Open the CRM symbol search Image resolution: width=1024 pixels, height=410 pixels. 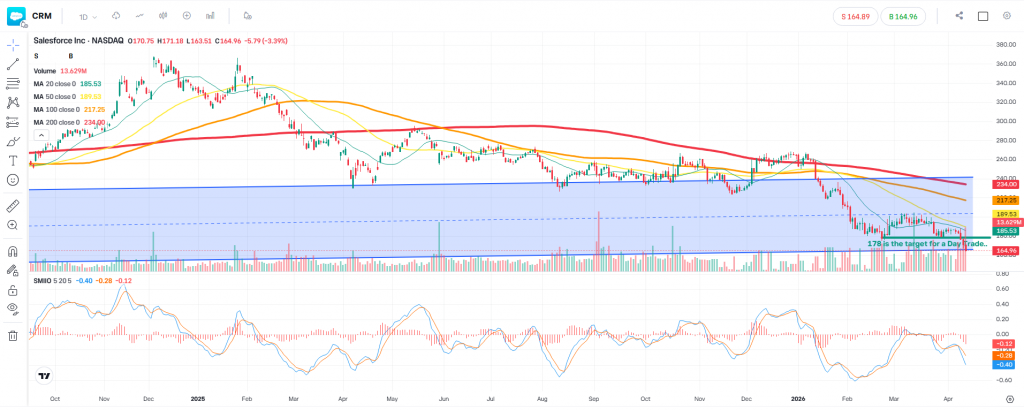(44, 16)
